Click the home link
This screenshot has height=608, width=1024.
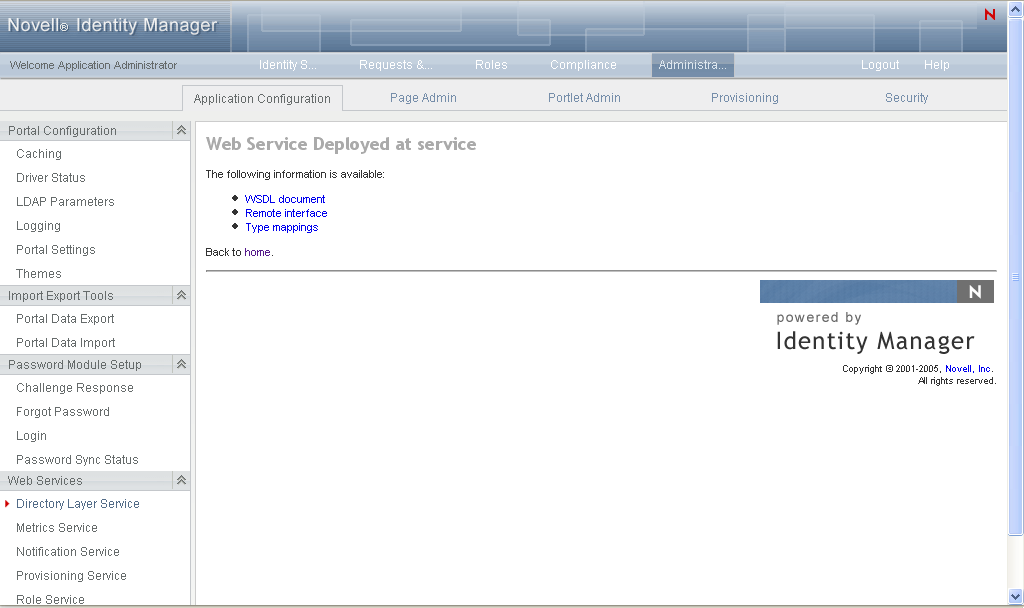point(257,252)
